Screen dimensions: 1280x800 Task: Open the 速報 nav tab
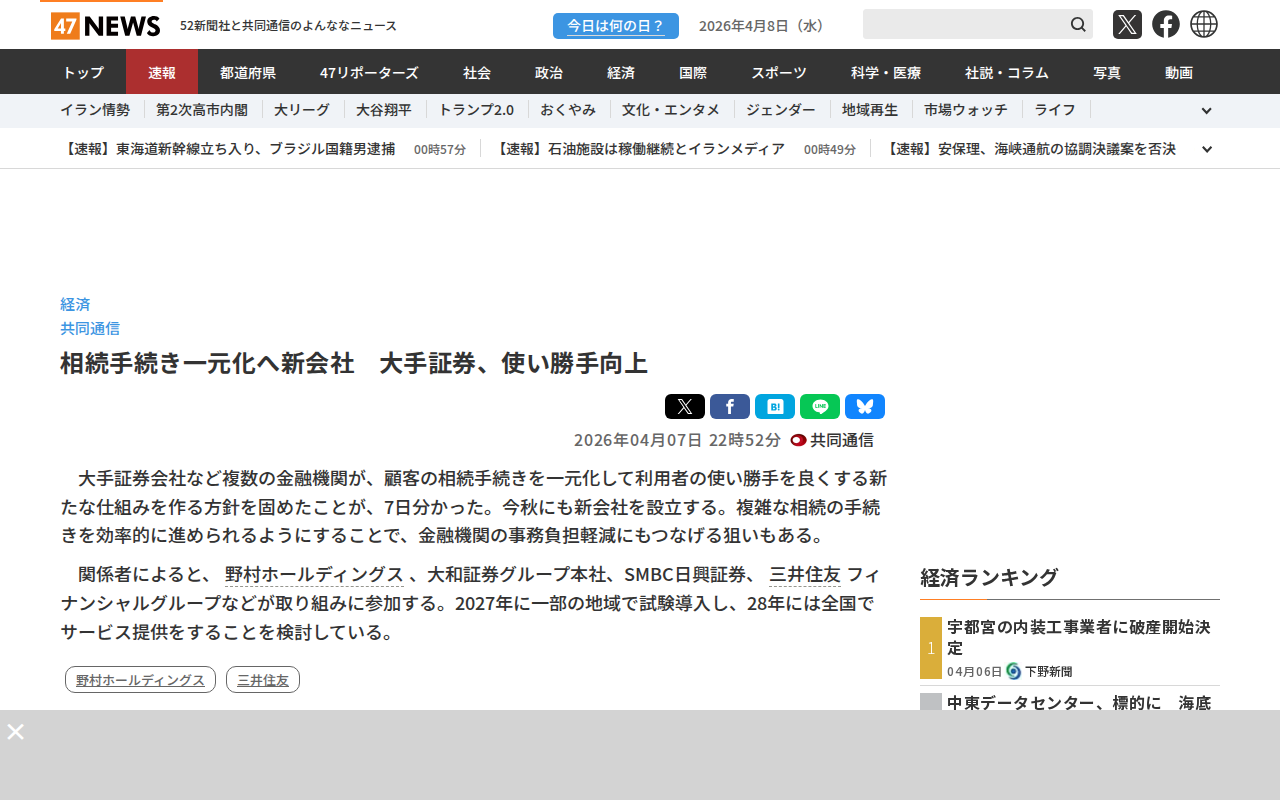pyautogui.click(x=162, y=72)
